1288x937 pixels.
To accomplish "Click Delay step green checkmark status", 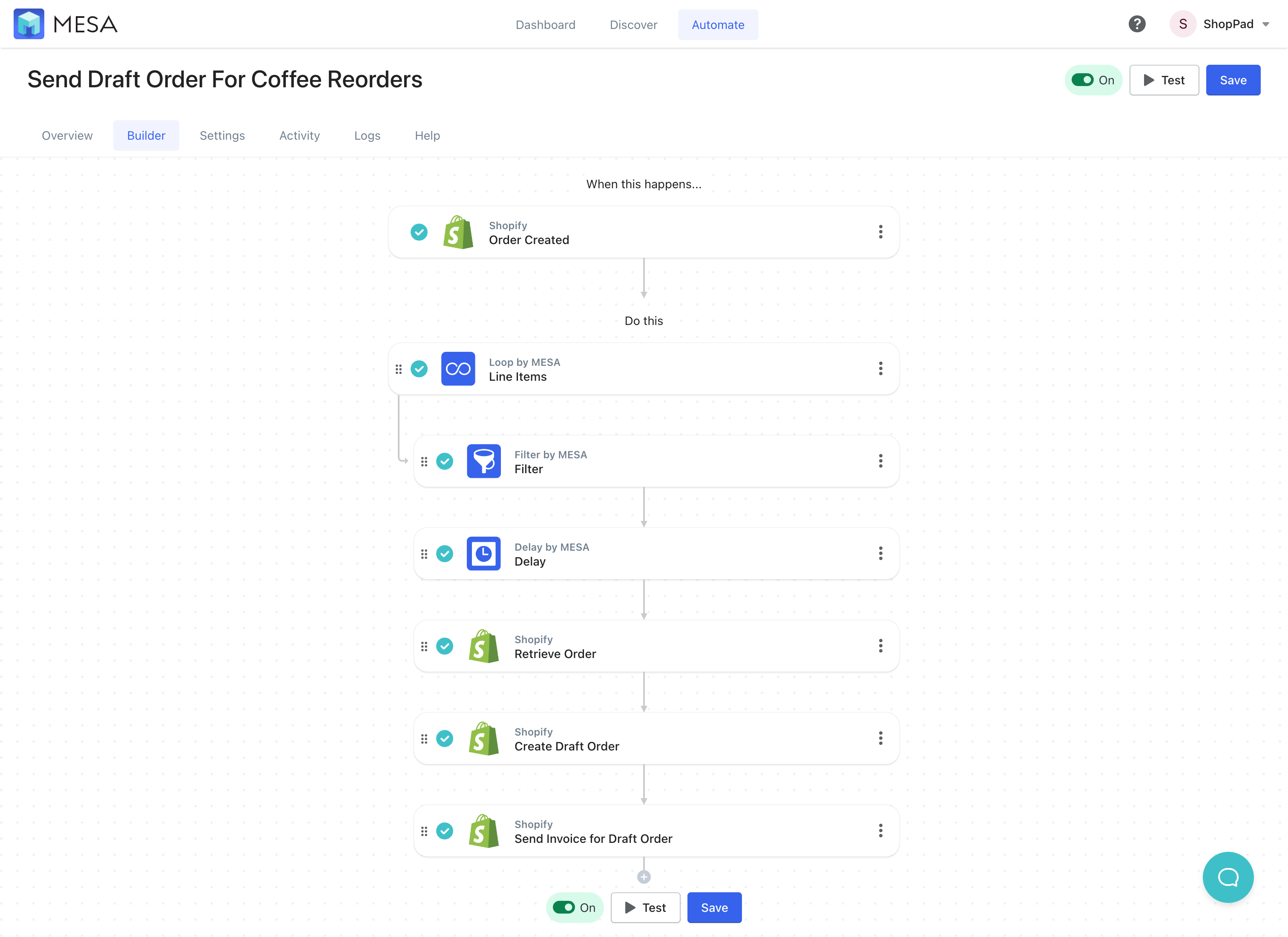I will point(445,554).
